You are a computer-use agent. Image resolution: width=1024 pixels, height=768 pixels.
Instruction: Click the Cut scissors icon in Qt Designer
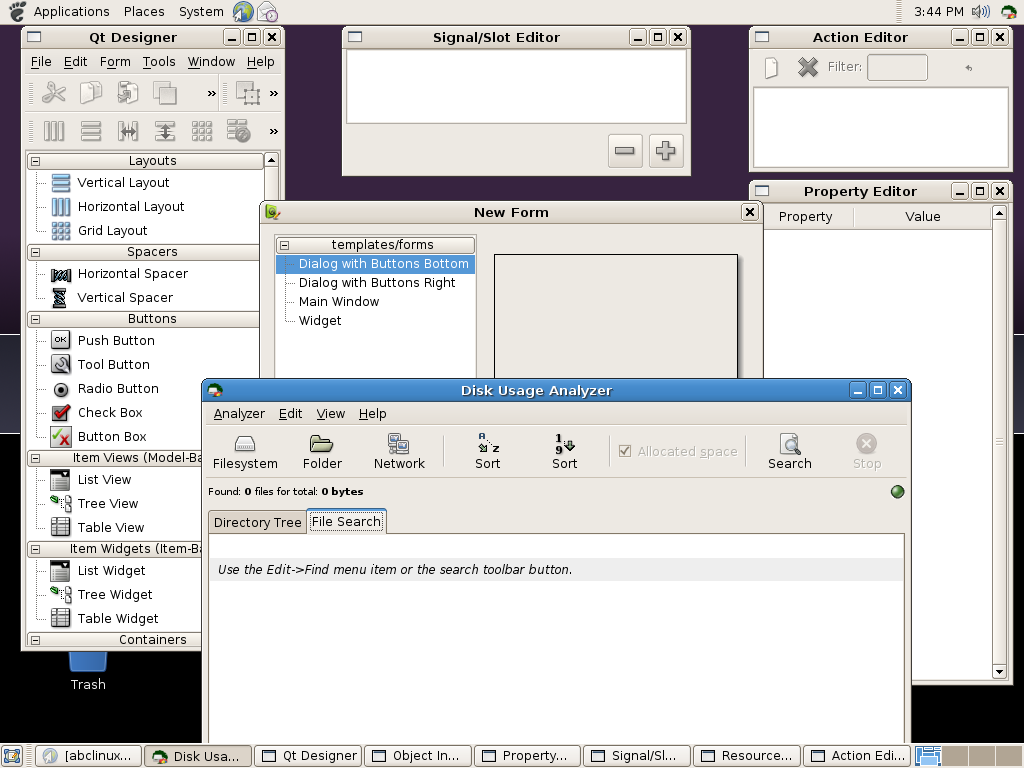pyautogui.click(x=54, y=93)
